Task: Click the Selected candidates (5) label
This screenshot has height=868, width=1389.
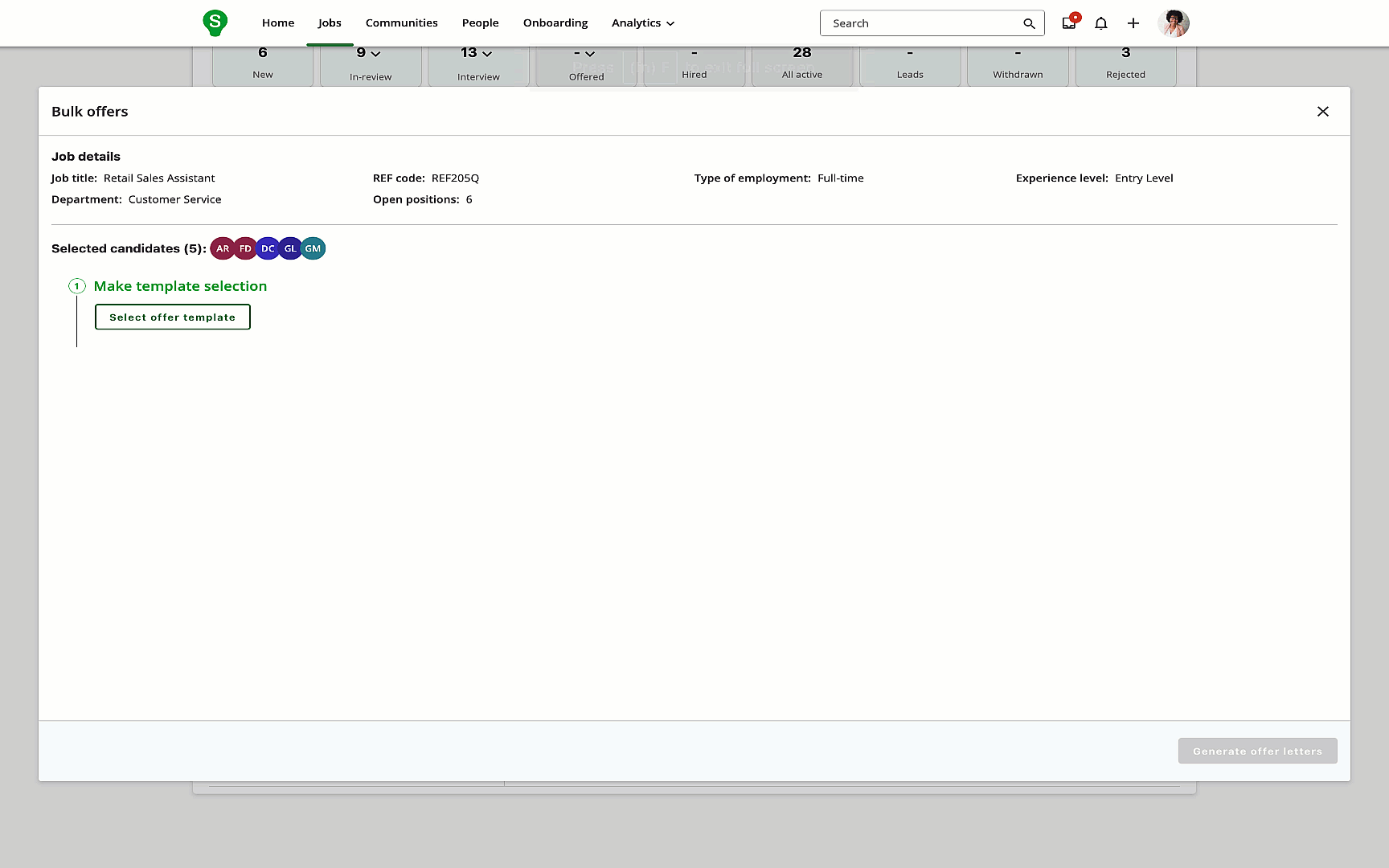Action: 129,249
